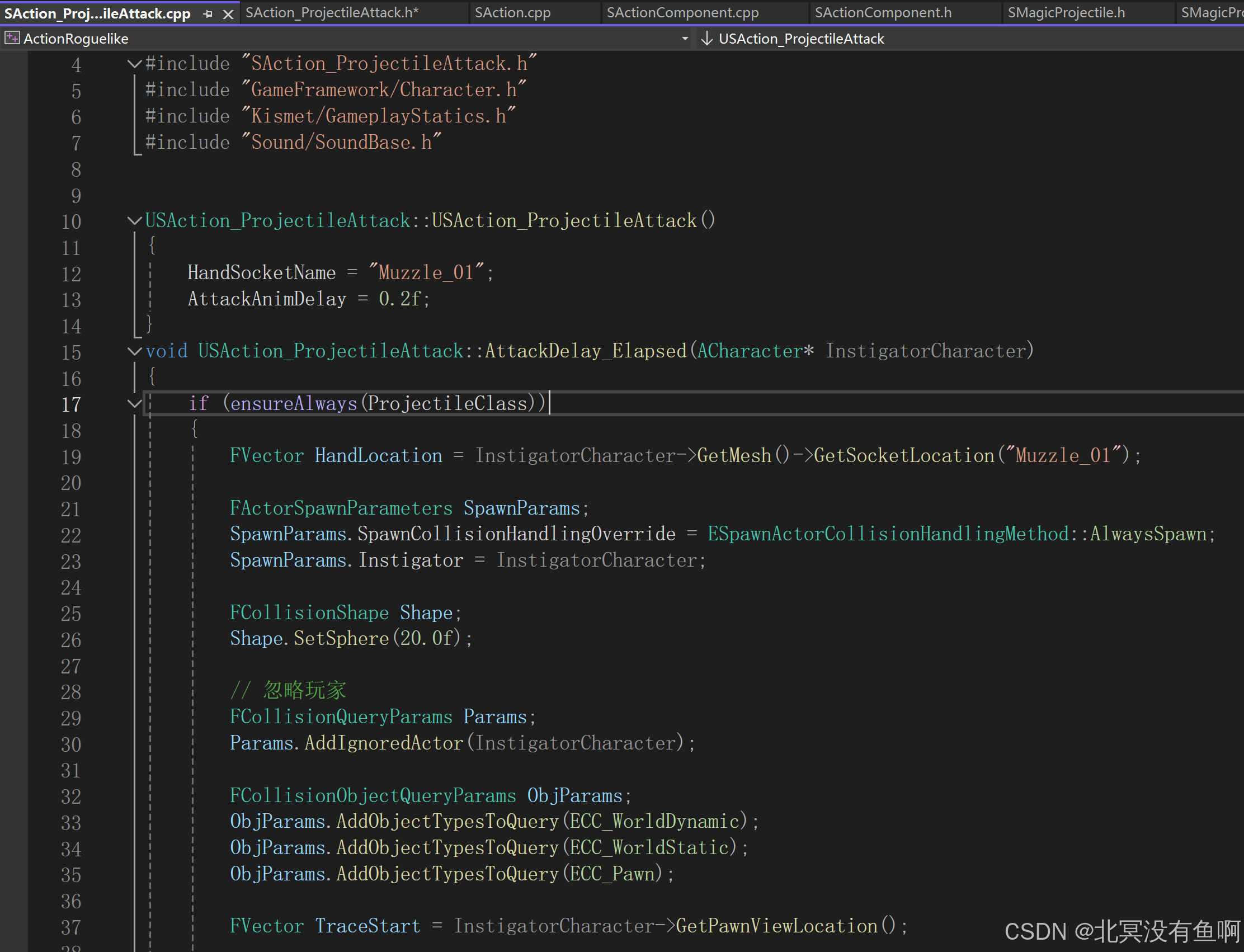Collapse the #include block at line 4
This screenshot has width=1244, height=952.
point(134,63)
